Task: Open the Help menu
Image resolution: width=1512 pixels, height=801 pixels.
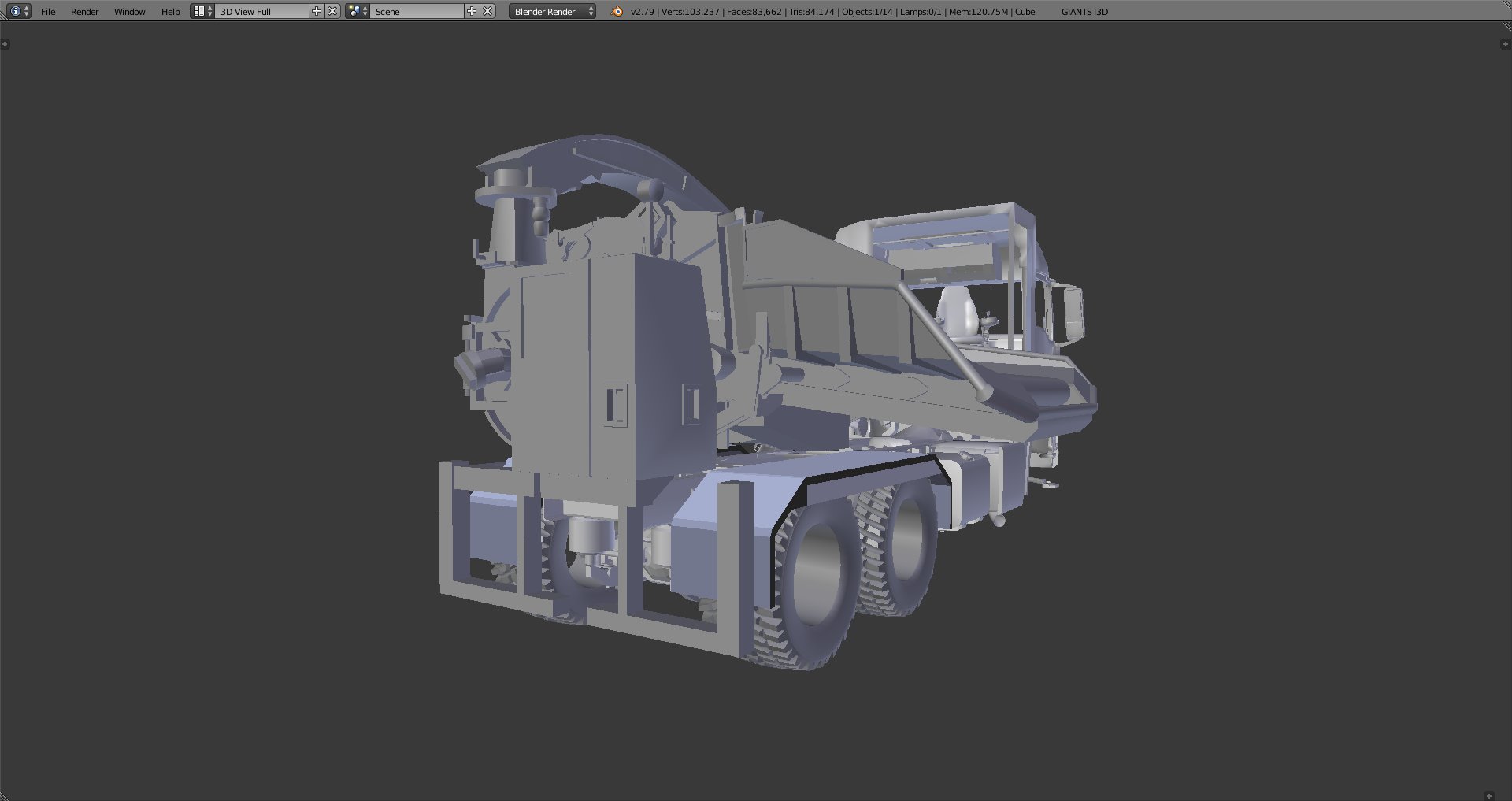Action: 170,12
